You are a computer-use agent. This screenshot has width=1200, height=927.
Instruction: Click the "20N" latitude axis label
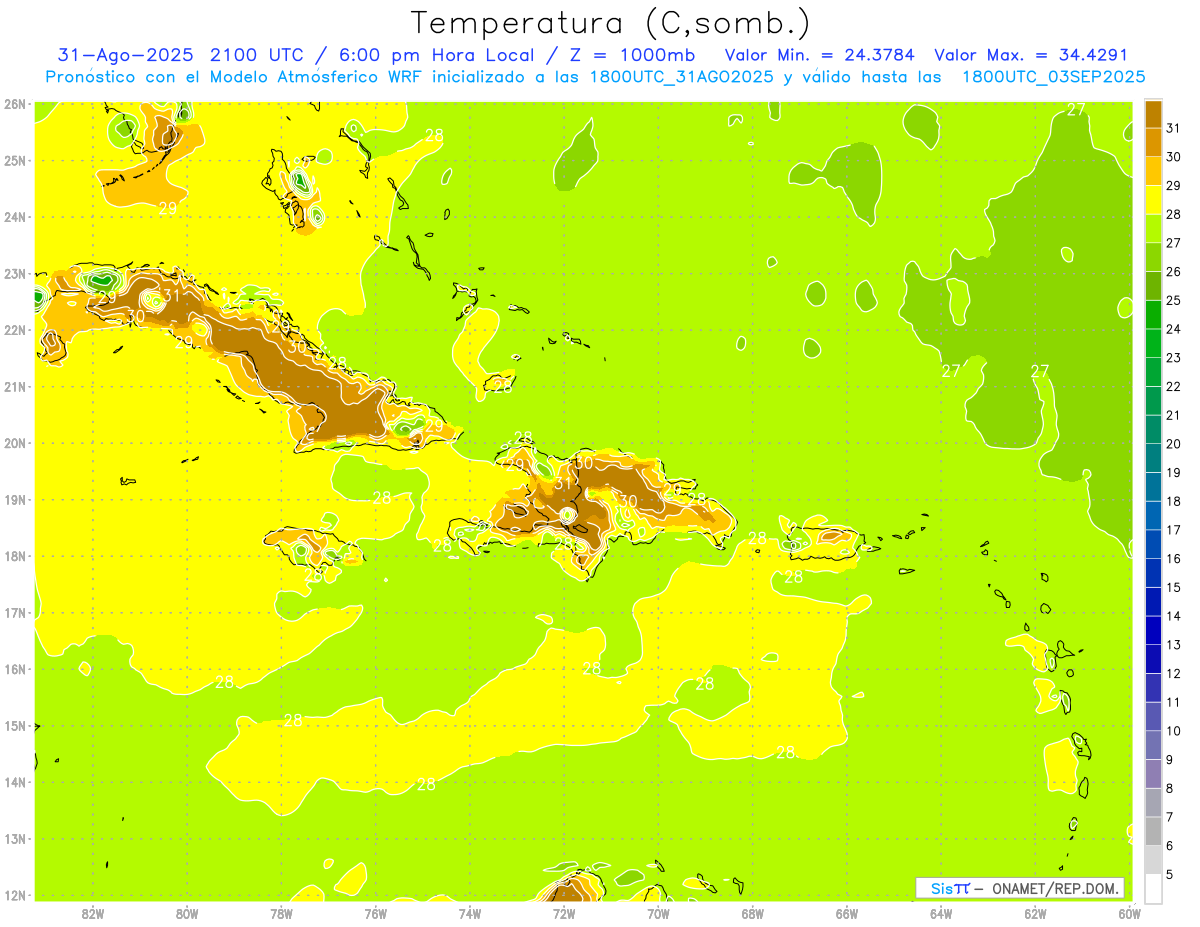(x=15, y=443)
